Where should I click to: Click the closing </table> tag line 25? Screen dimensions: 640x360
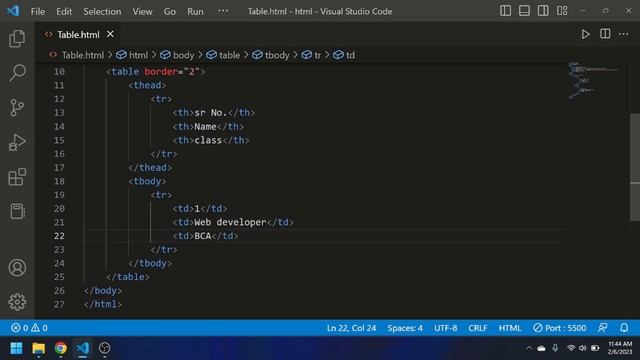[128, 277]
